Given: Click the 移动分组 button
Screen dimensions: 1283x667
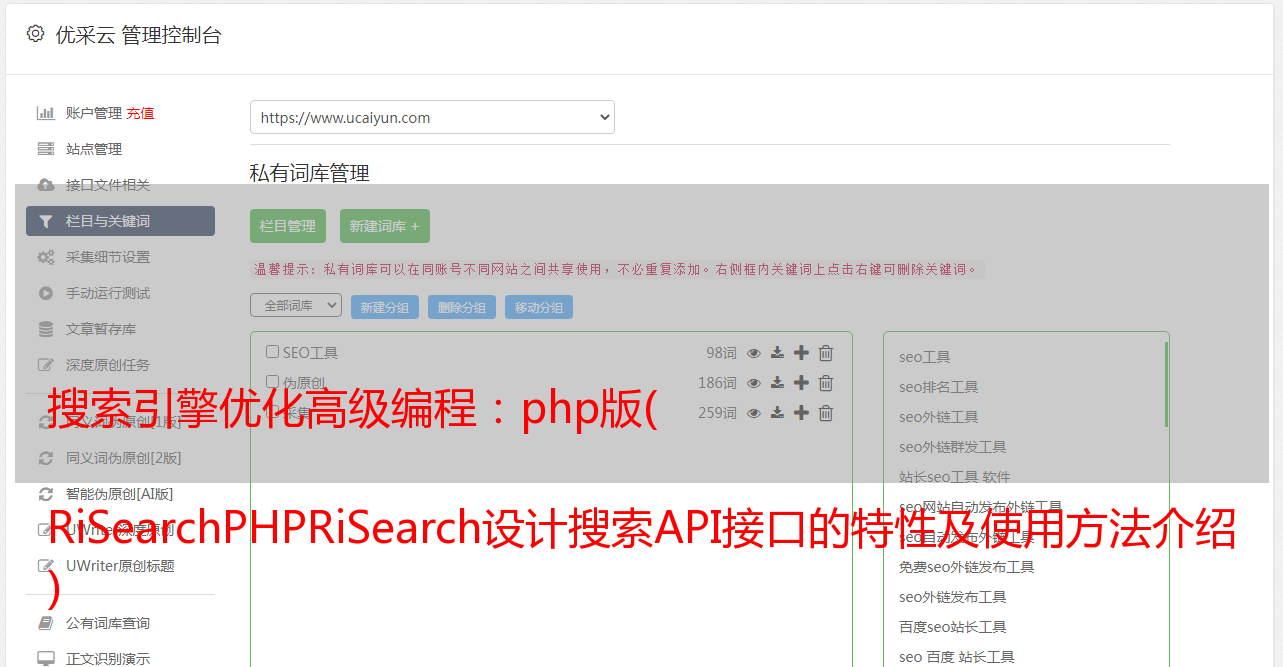Looking at the screenshot, I should click(539, 307).
